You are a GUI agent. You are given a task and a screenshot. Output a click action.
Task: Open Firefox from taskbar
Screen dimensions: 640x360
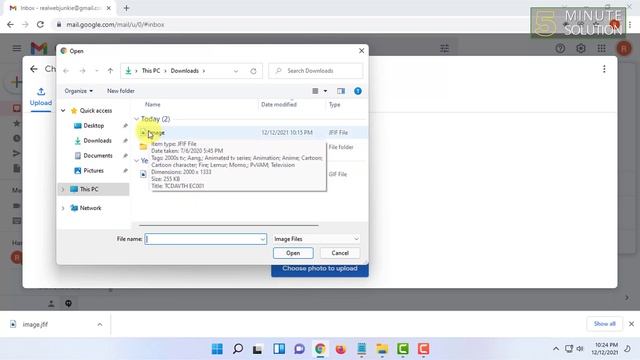click(340, 349)
